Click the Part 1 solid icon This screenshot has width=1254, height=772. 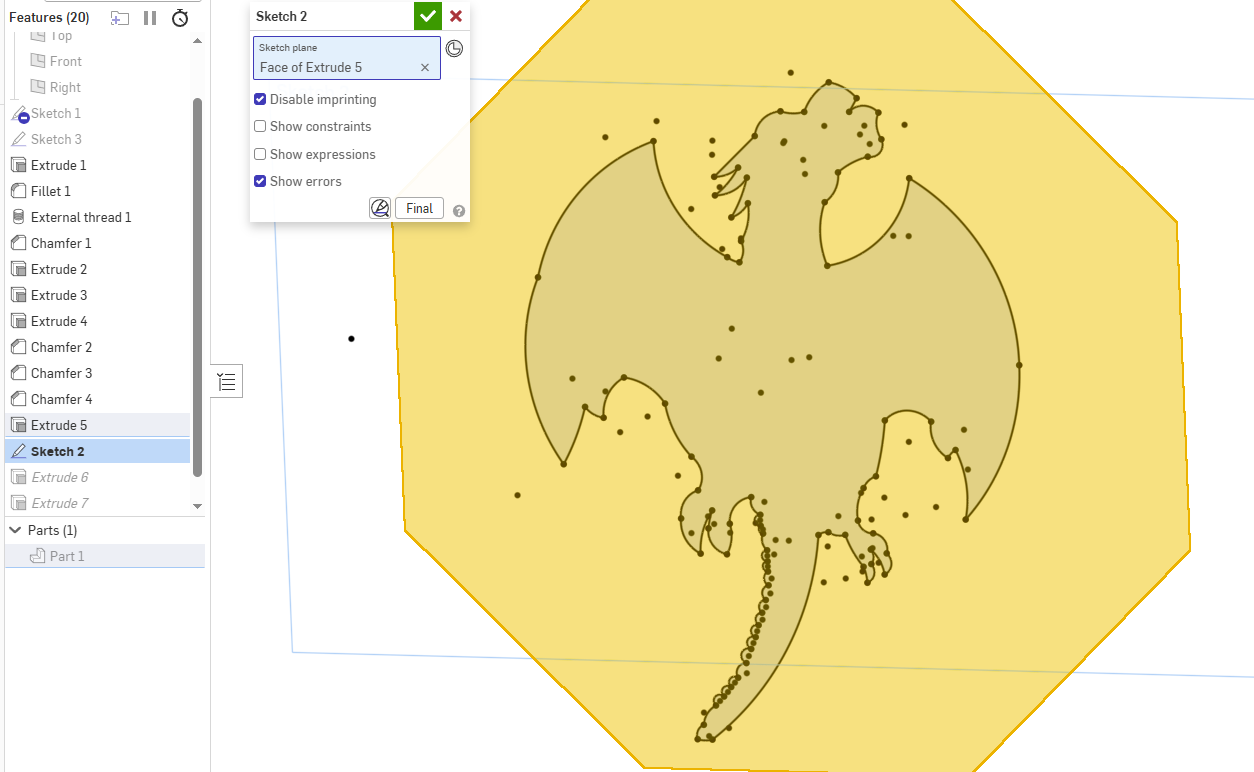[38, 556]
